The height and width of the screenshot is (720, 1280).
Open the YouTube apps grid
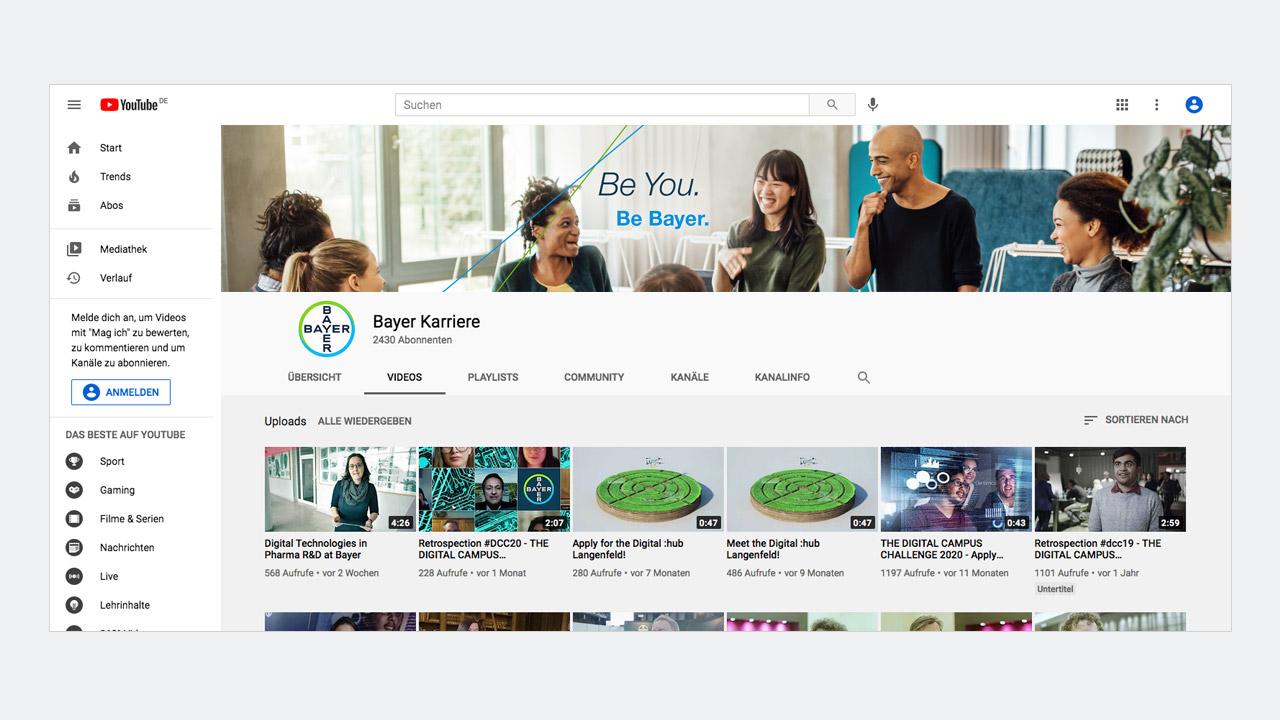coord(1122,105)
